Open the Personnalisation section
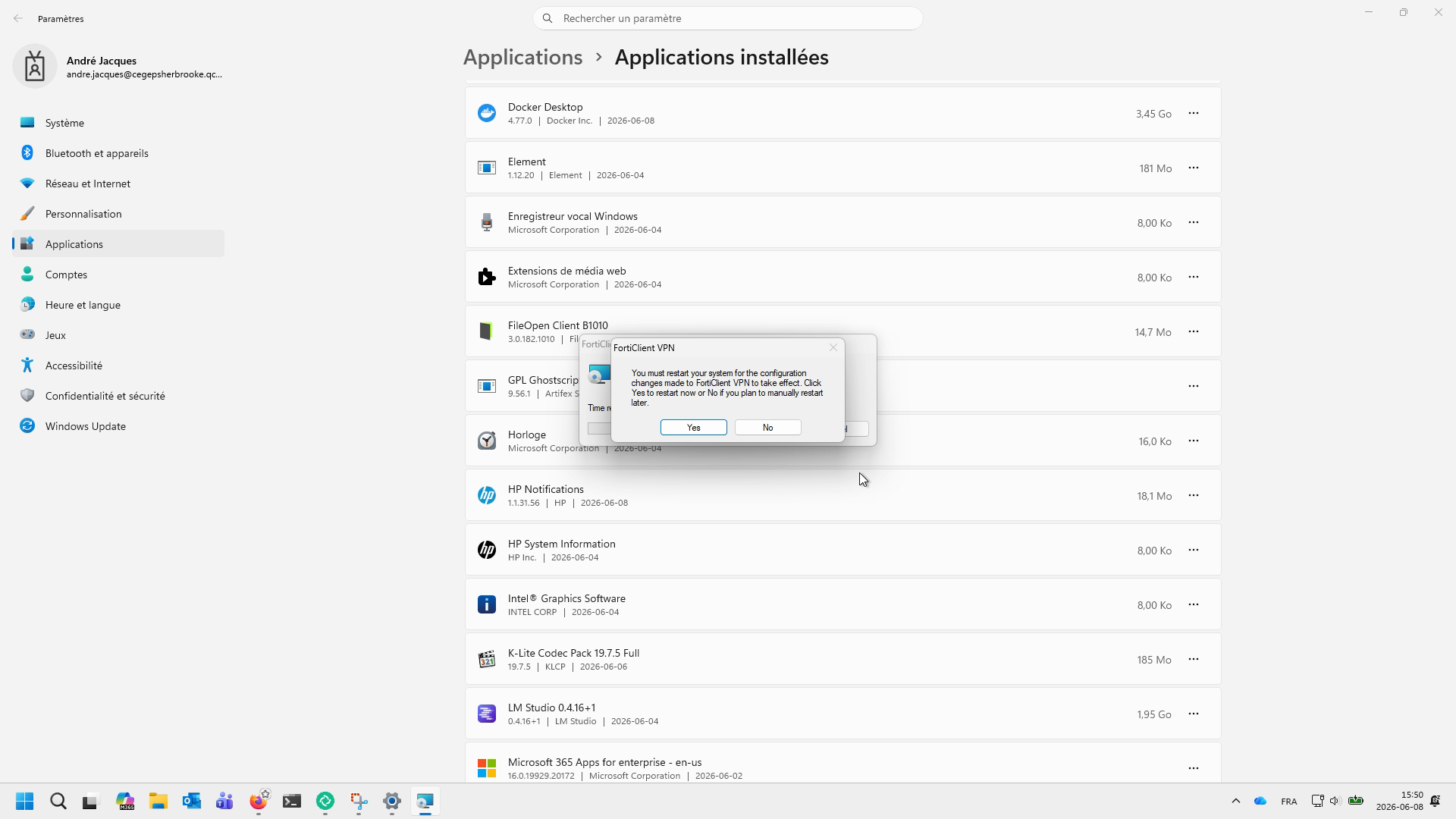This screenshot has height=819, width=1456. coord(118,214)
